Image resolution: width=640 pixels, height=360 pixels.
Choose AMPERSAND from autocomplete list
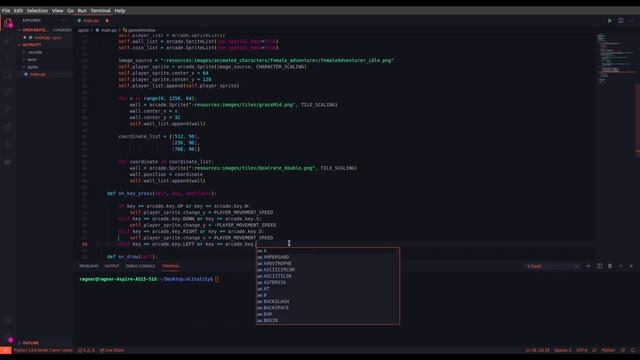click(x=327, y=257)
